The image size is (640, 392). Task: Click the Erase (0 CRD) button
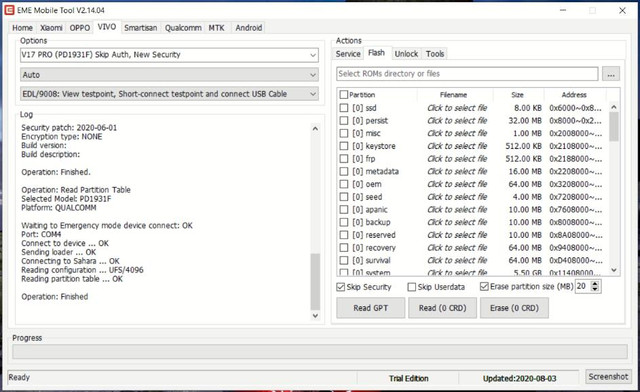[514, 308]
